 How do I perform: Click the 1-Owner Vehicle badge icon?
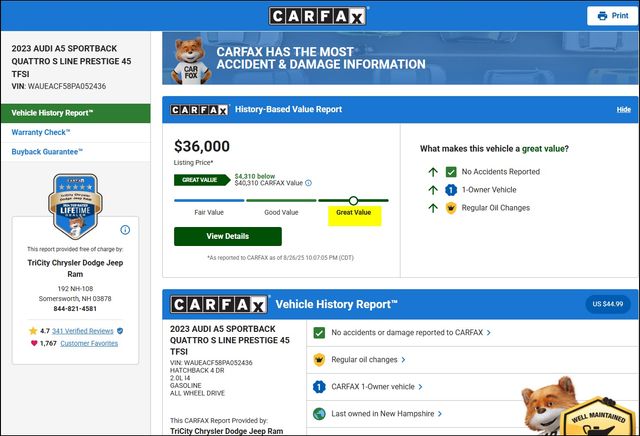pos(451,190)
